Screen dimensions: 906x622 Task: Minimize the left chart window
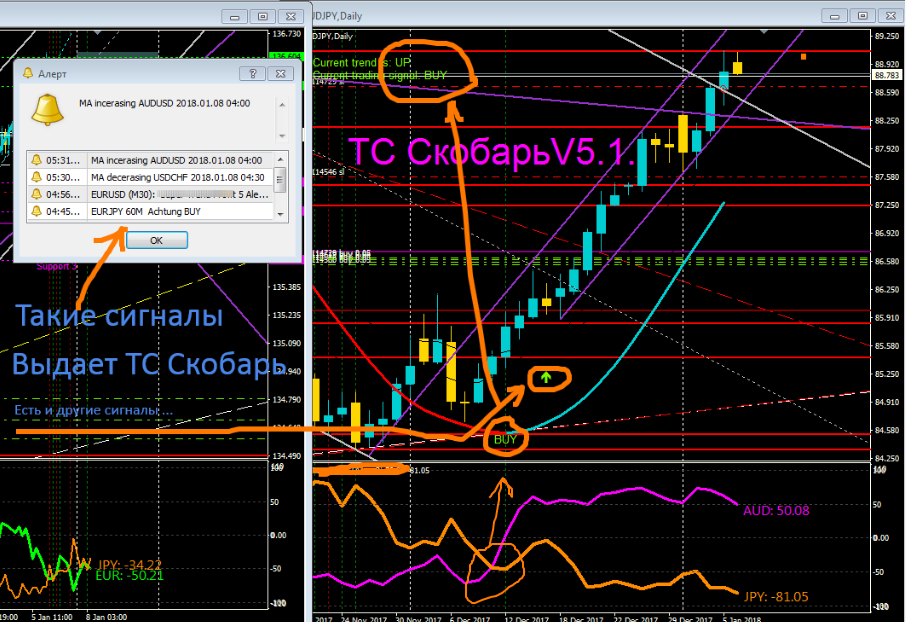pyautogui.click(x=235, y=17)
